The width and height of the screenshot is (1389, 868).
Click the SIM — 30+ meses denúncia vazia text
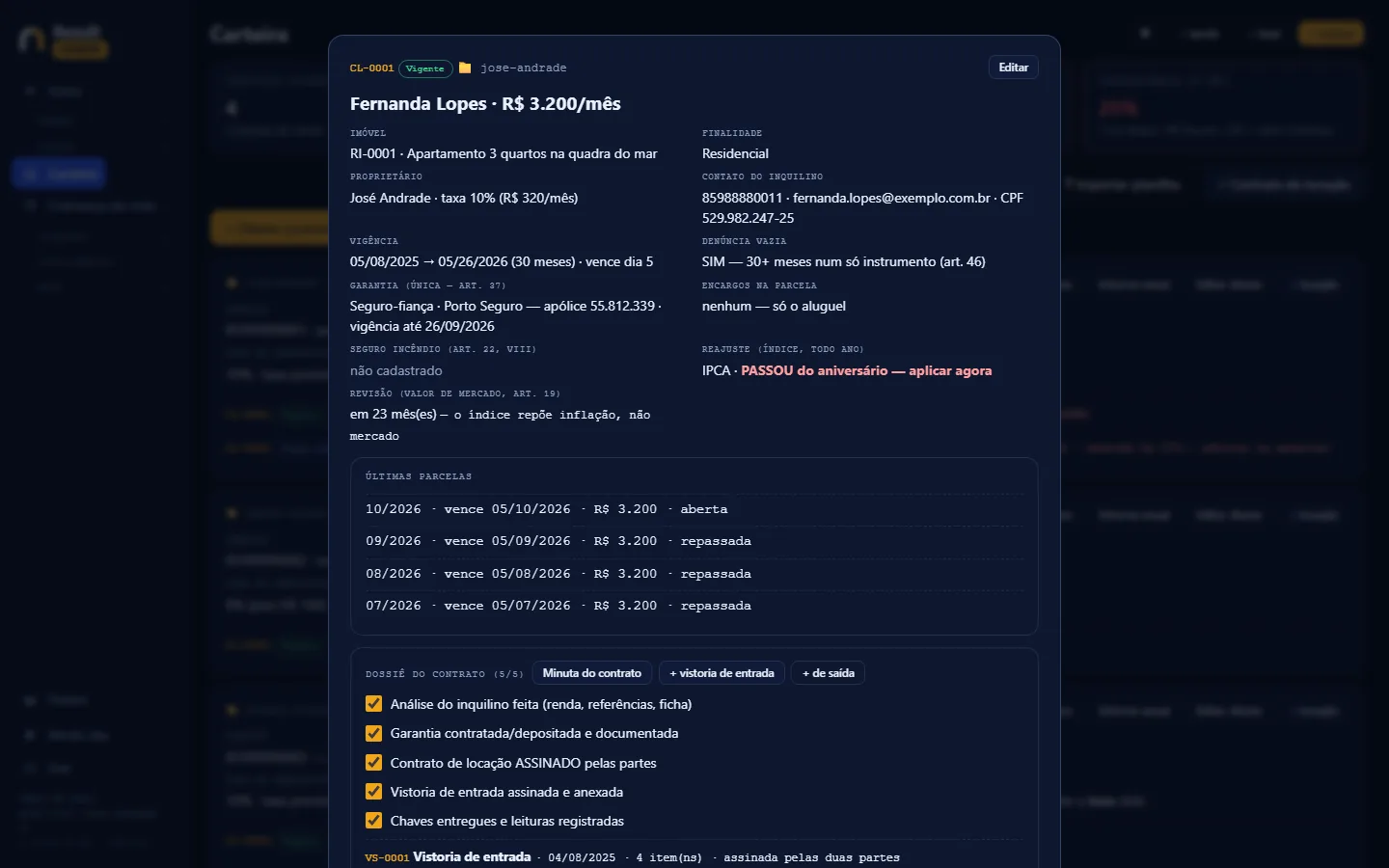[844, 261]
